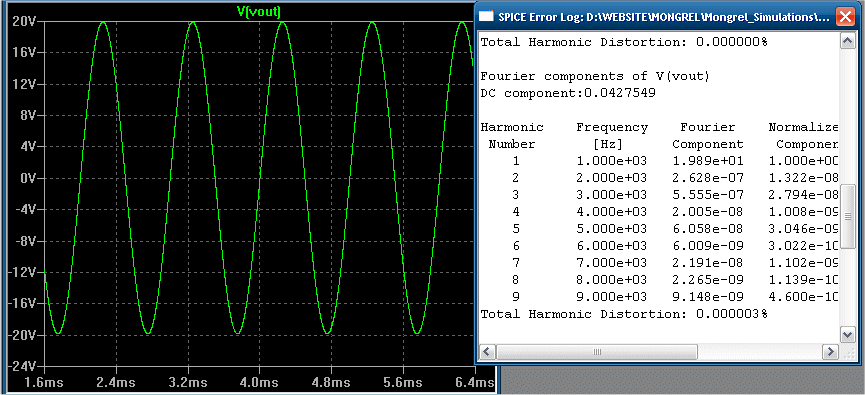The width and height of the screenshot is (865, 395).
Task: Click the 4.0ms time axis label
Action: tap(259, 382)
